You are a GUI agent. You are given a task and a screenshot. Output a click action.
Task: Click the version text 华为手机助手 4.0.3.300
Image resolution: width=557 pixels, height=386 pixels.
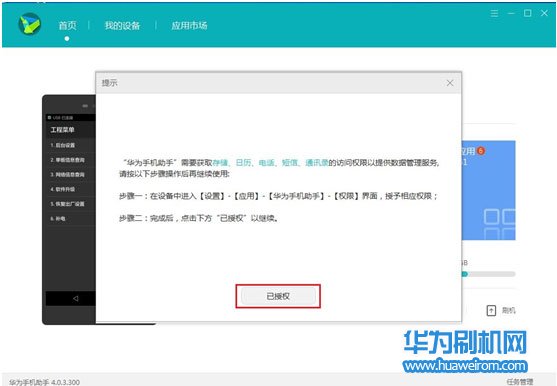point(44,382)
